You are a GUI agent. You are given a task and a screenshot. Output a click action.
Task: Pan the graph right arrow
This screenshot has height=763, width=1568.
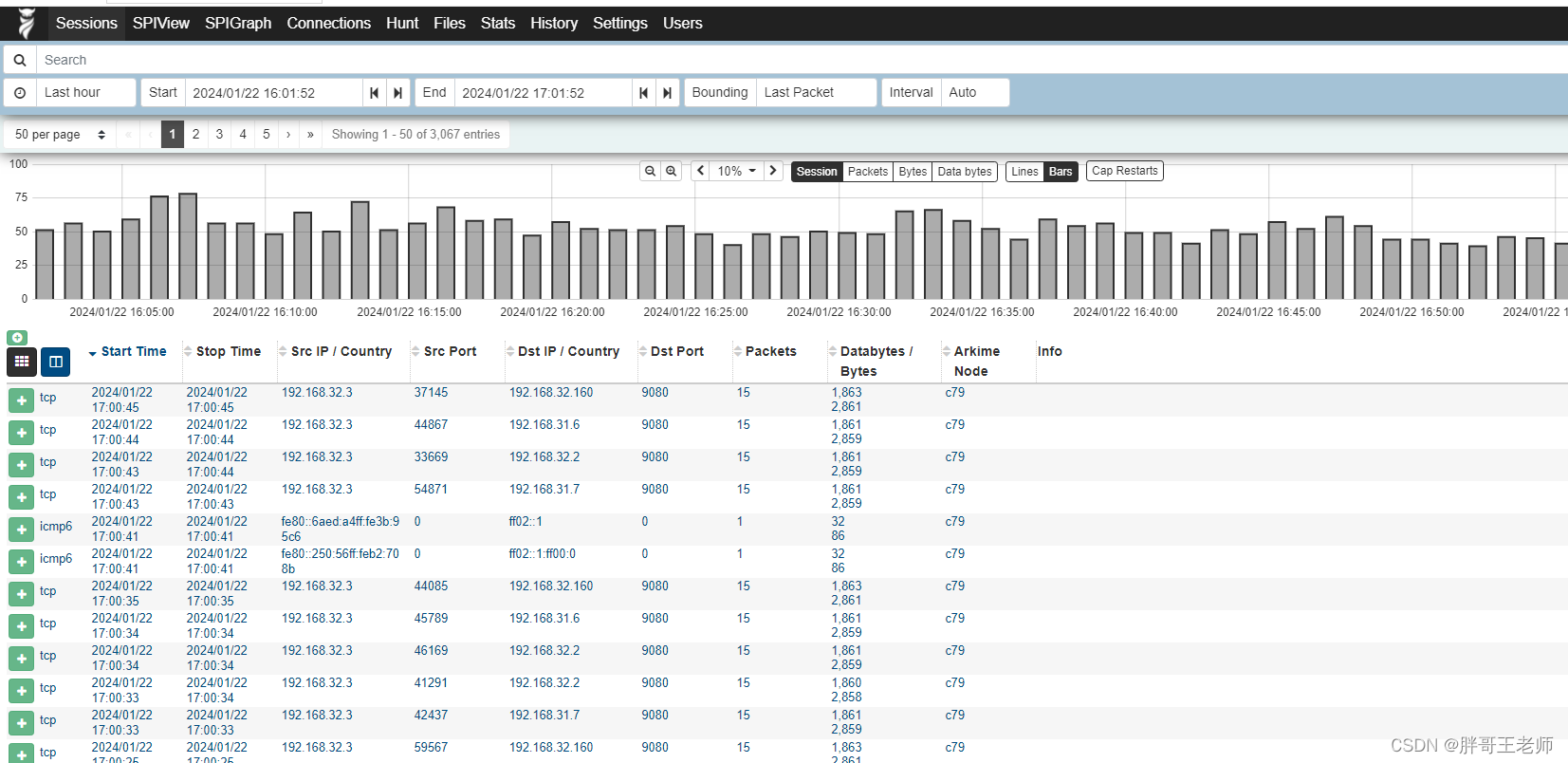pos(773,171)
